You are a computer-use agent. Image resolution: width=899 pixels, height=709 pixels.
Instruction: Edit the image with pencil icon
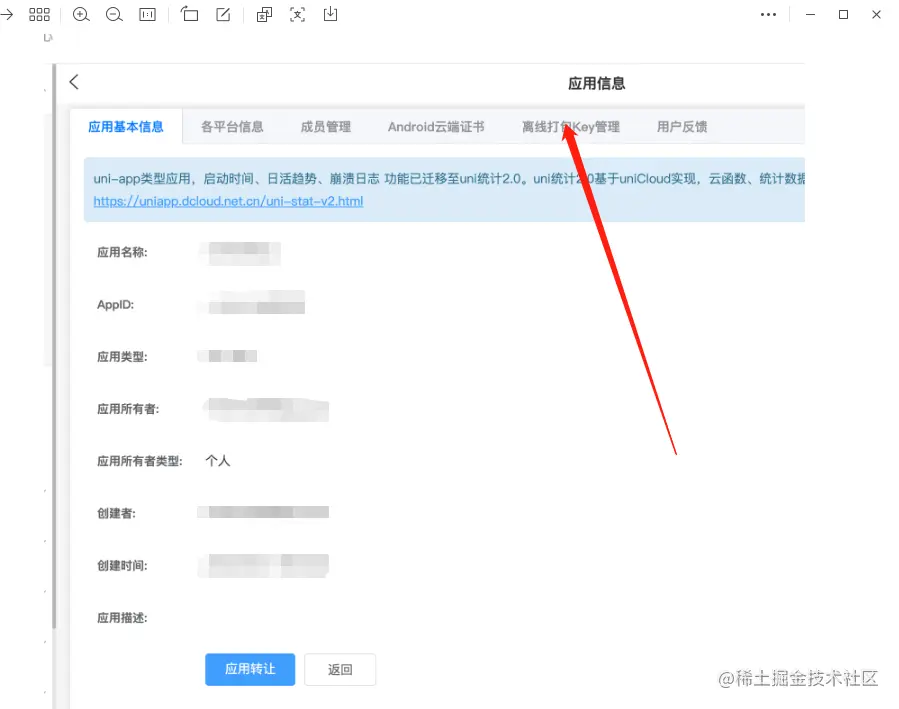pos(223,14)
